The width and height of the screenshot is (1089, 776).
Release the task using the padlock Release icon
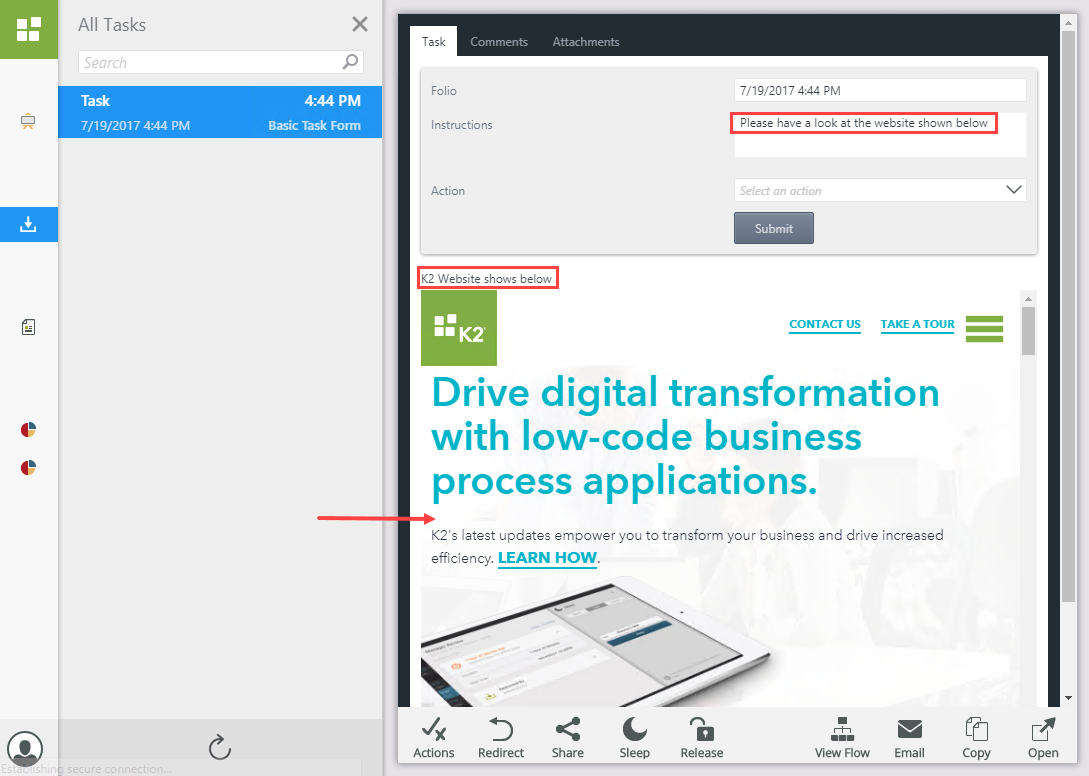[x=701, y=737]
